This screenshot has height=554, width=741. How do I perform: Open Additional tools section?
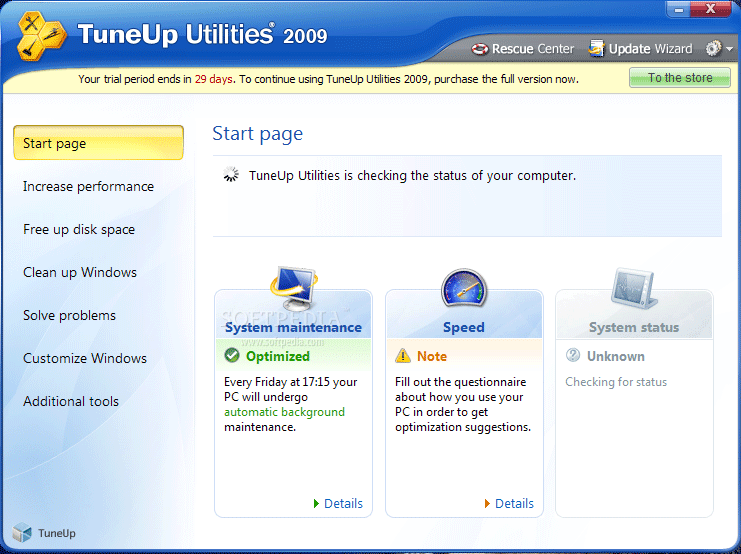[x=71, y=401]
